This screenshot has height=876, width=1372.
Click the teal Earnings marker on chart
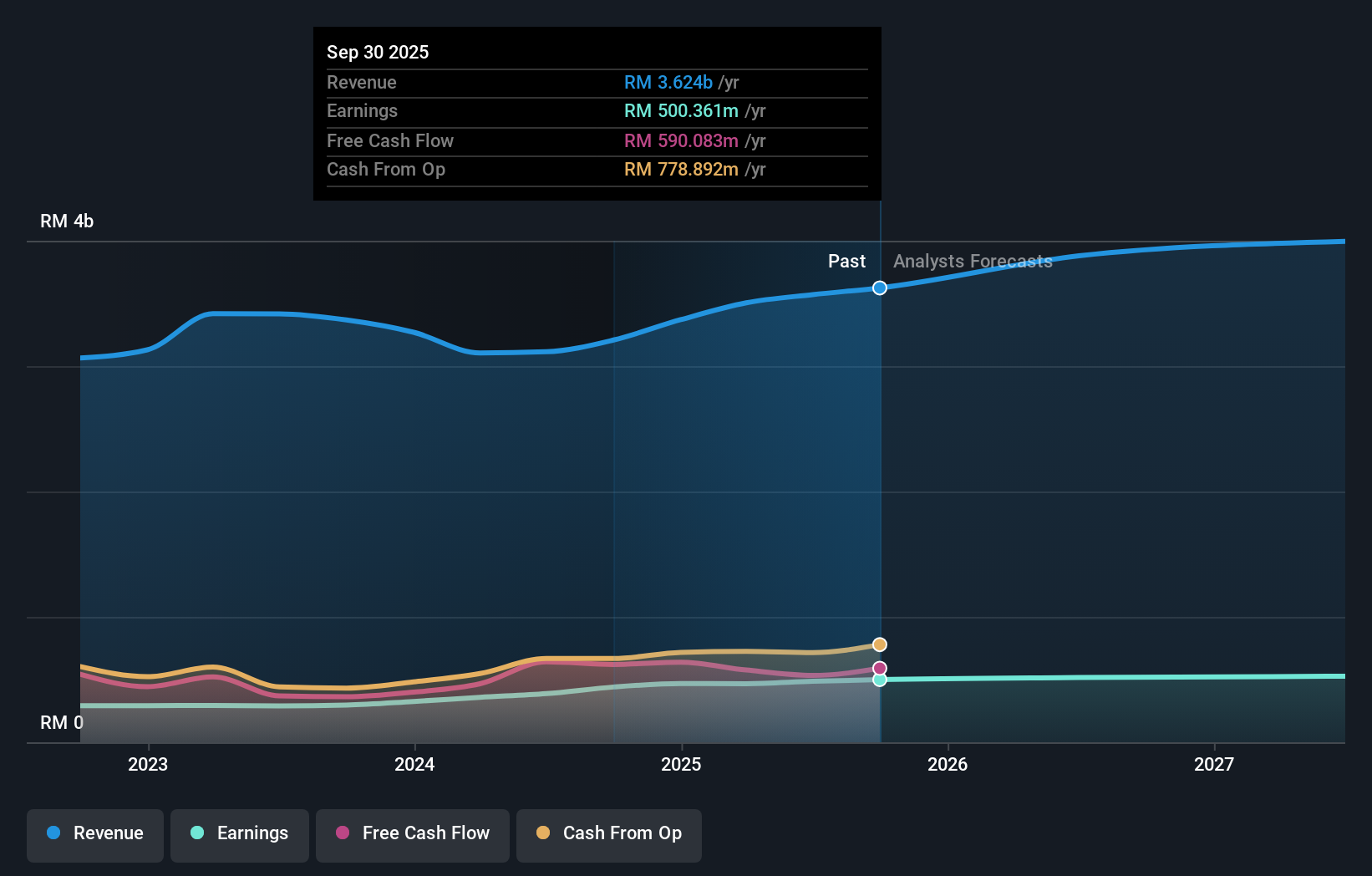click(x=879, y=680)
